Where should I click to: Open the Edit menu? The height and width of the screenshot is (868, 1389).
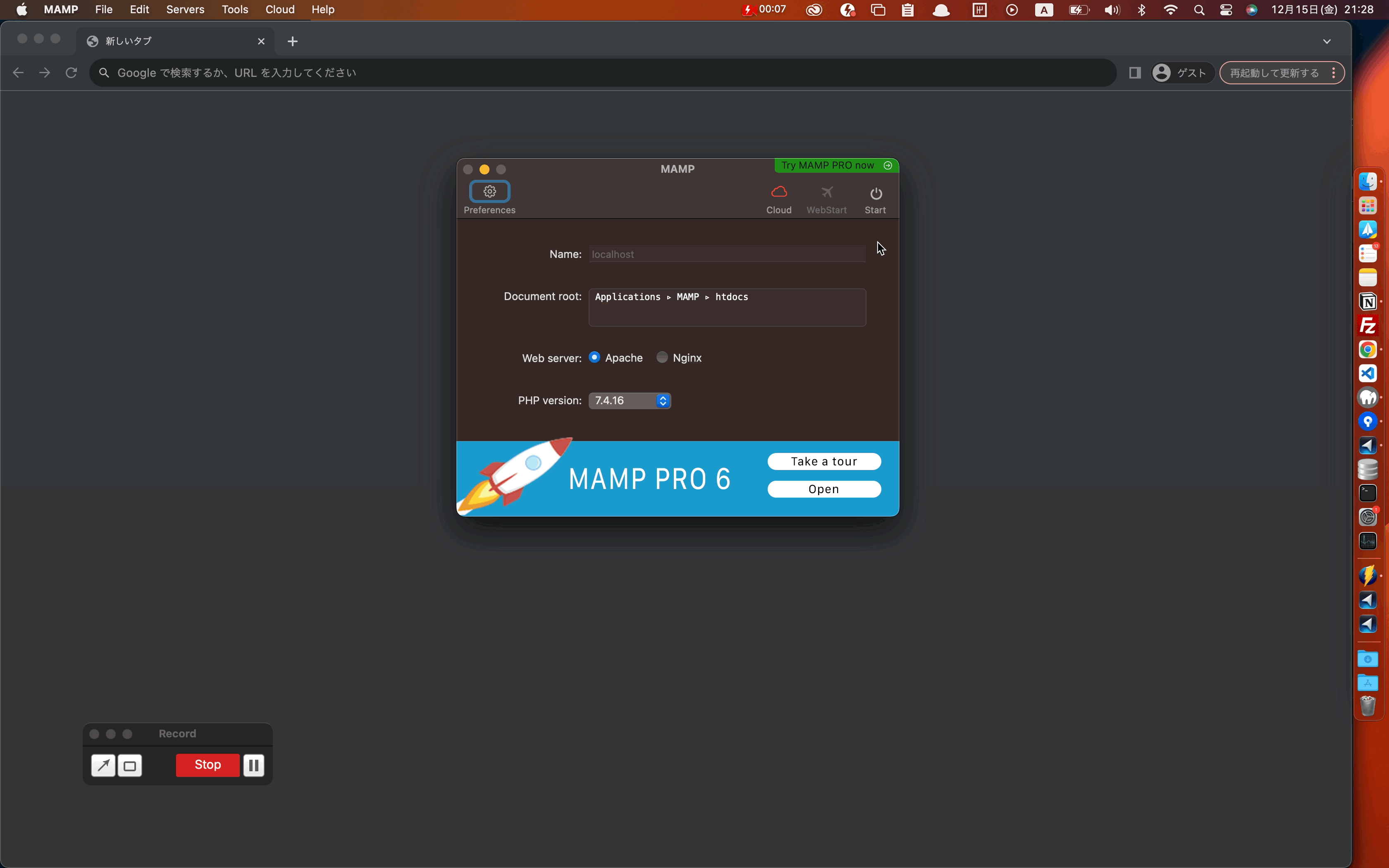point(139,10)
